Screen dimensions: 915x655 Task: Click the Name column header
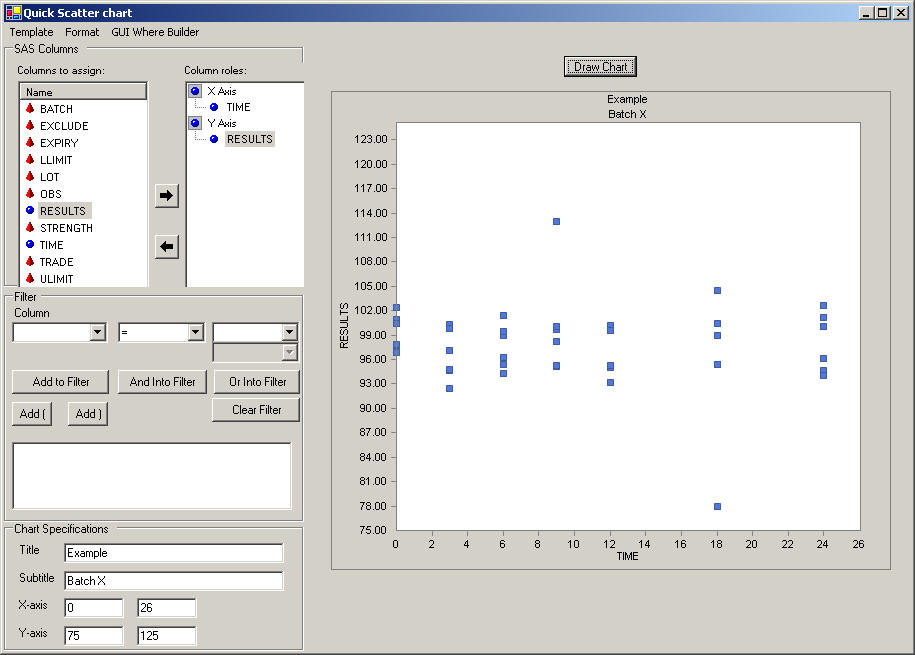pos(83,92)
